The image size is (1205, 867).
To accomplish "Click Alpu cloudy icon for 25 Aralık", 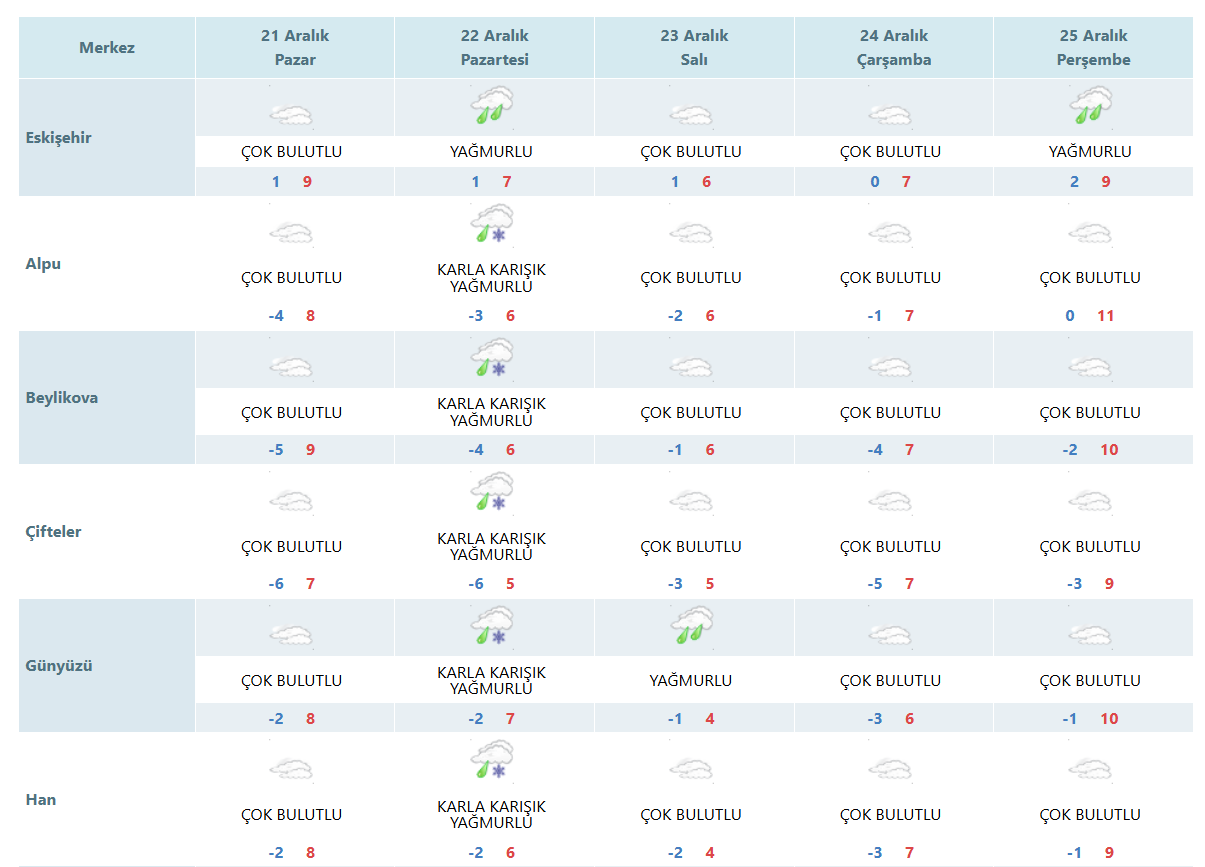I will pos(1091,234).
